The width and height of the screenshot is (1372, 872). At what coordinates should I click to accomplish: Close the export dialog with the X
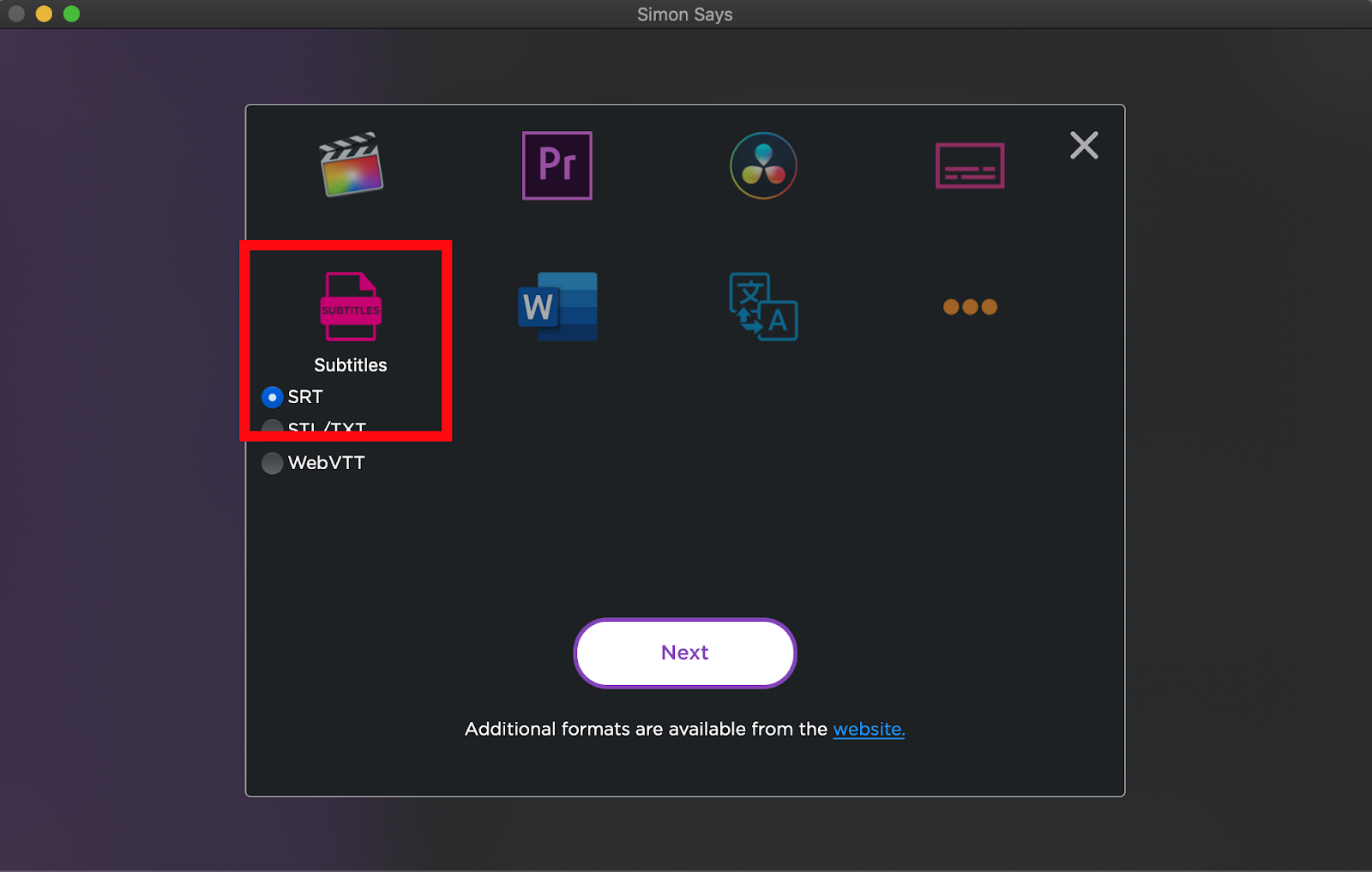tap(1084, 145)
